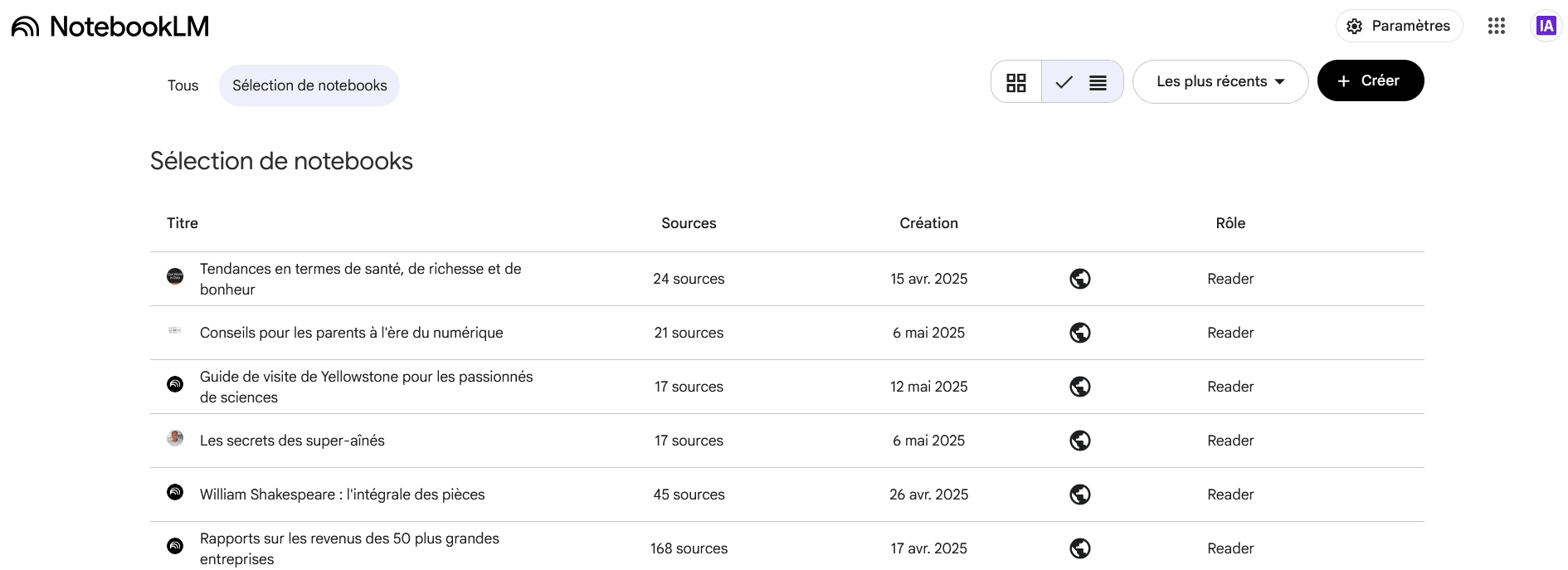Switch to list view layout
The width and height of the screenshot is (1568, 570).
1083,82
